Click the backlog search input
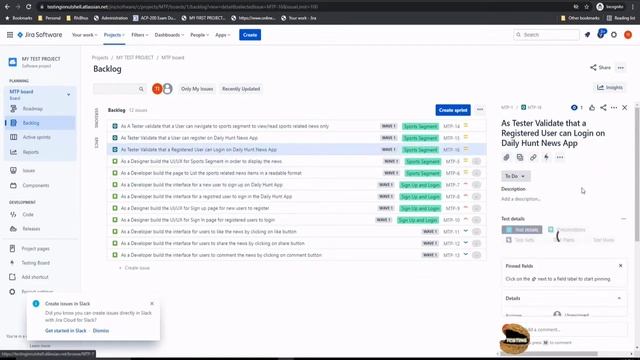640x360 pixels. pyautogui.click(x=120, y=89)
